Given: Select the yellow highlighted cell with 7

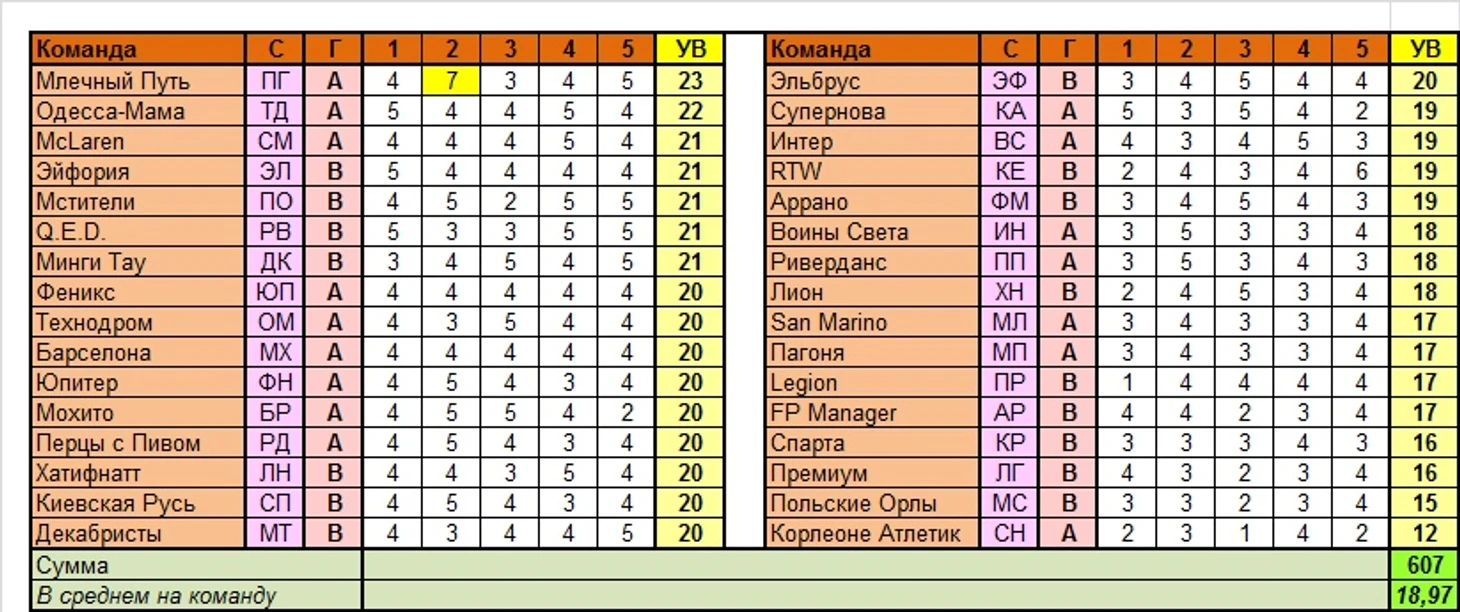Looking at the screenshot, I should point(451,80).
